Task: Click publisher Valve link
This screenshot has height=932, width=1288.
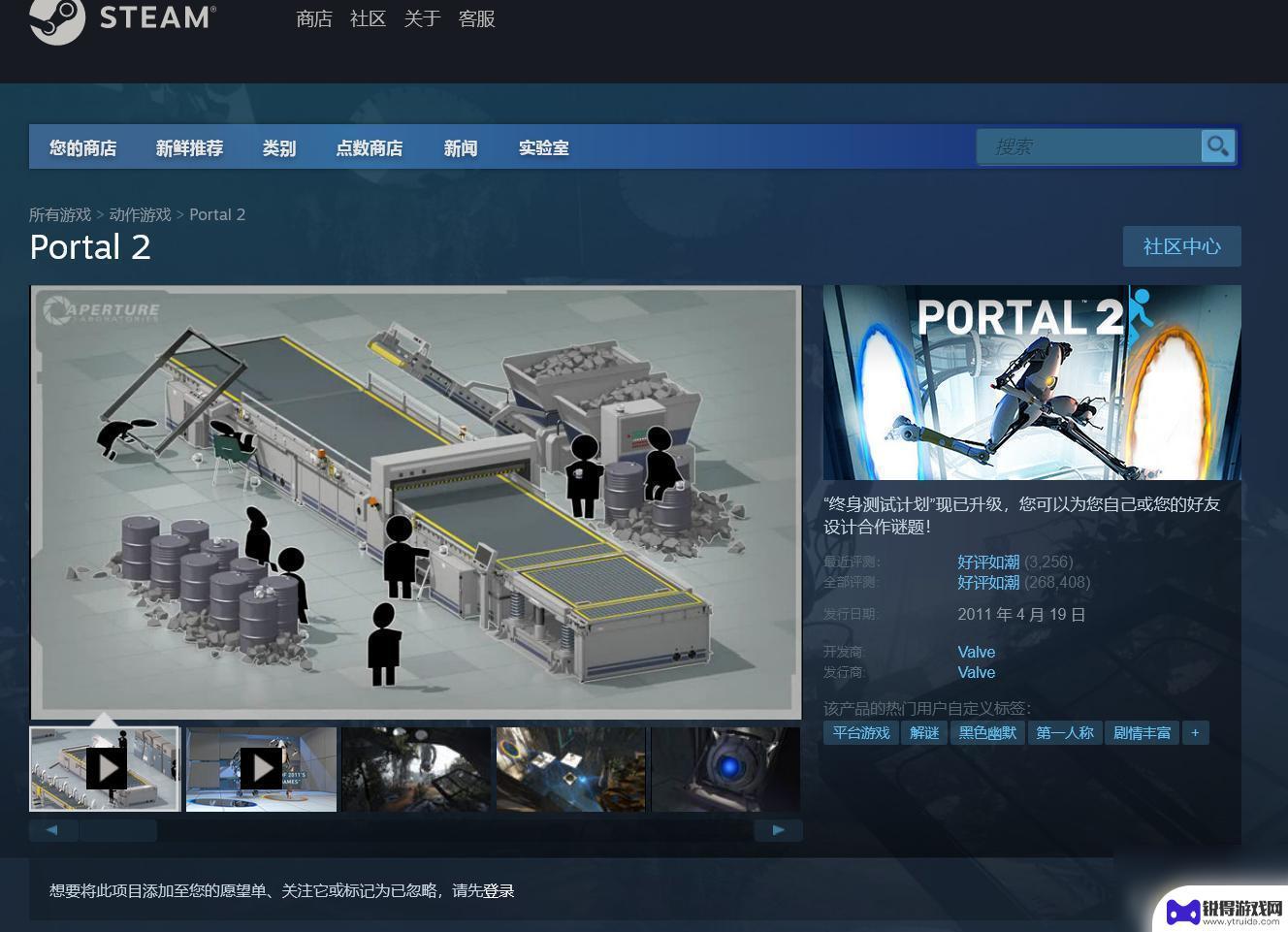Action: 976,672
